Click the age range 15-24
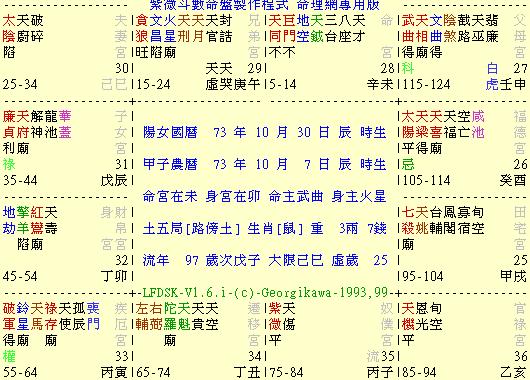 [153, 85]
